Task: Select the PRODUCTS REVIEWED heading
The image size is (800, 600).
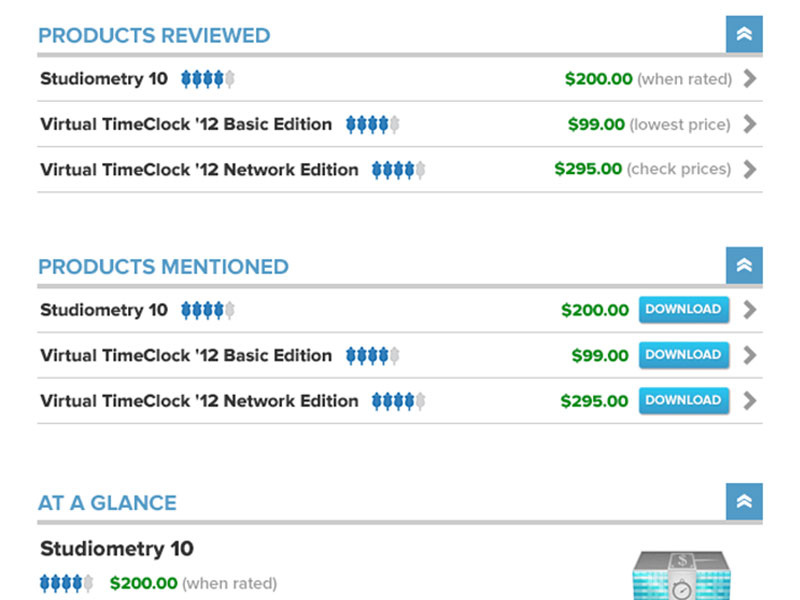Action: click(x=154, y=35)
